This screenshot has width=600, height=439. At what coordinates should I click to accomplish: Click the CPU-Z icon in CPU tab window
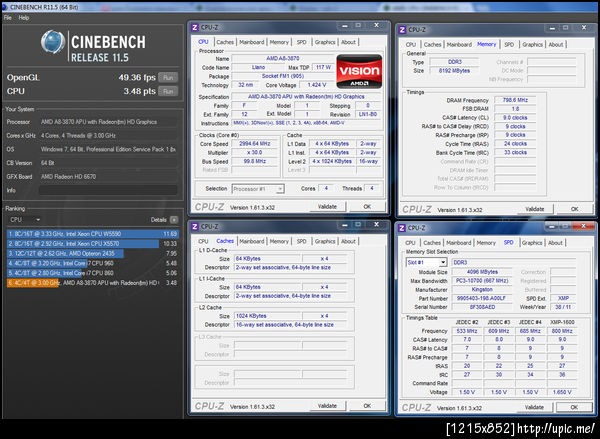click(195, 27)
